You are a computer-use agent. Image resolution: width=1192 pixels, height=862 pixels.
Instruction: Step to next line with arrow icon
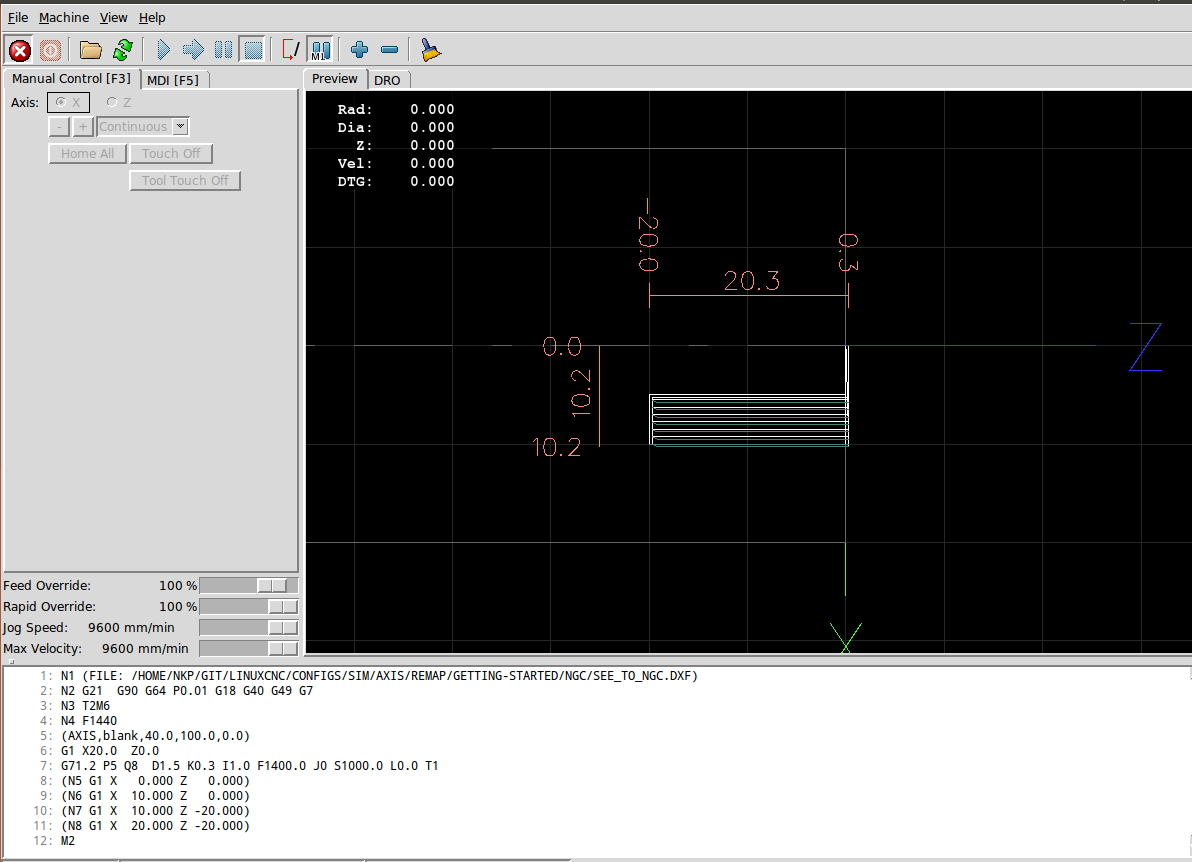point(193,49)
